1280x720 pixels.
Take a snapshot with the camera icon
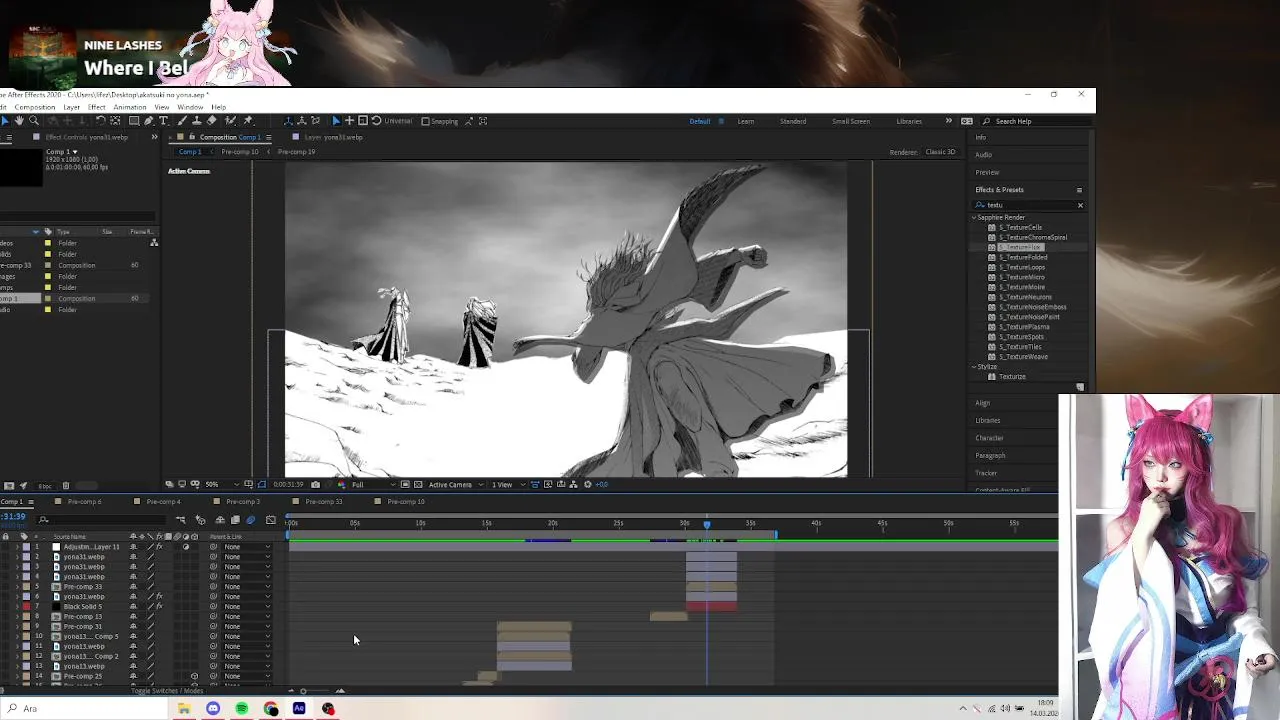coord(315,485)
